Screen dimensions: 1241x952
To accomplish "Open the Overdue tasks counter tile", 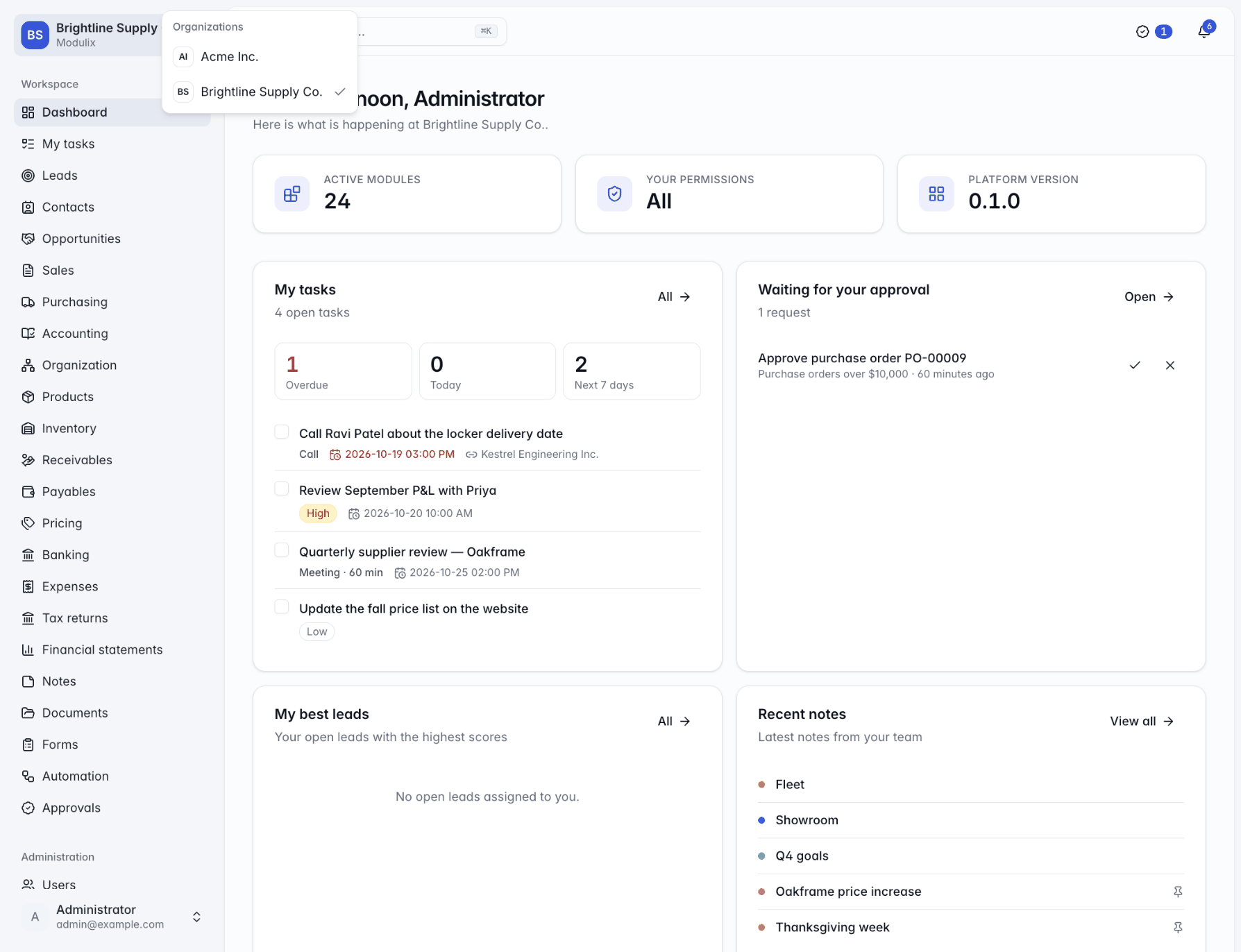I will 343,371.
